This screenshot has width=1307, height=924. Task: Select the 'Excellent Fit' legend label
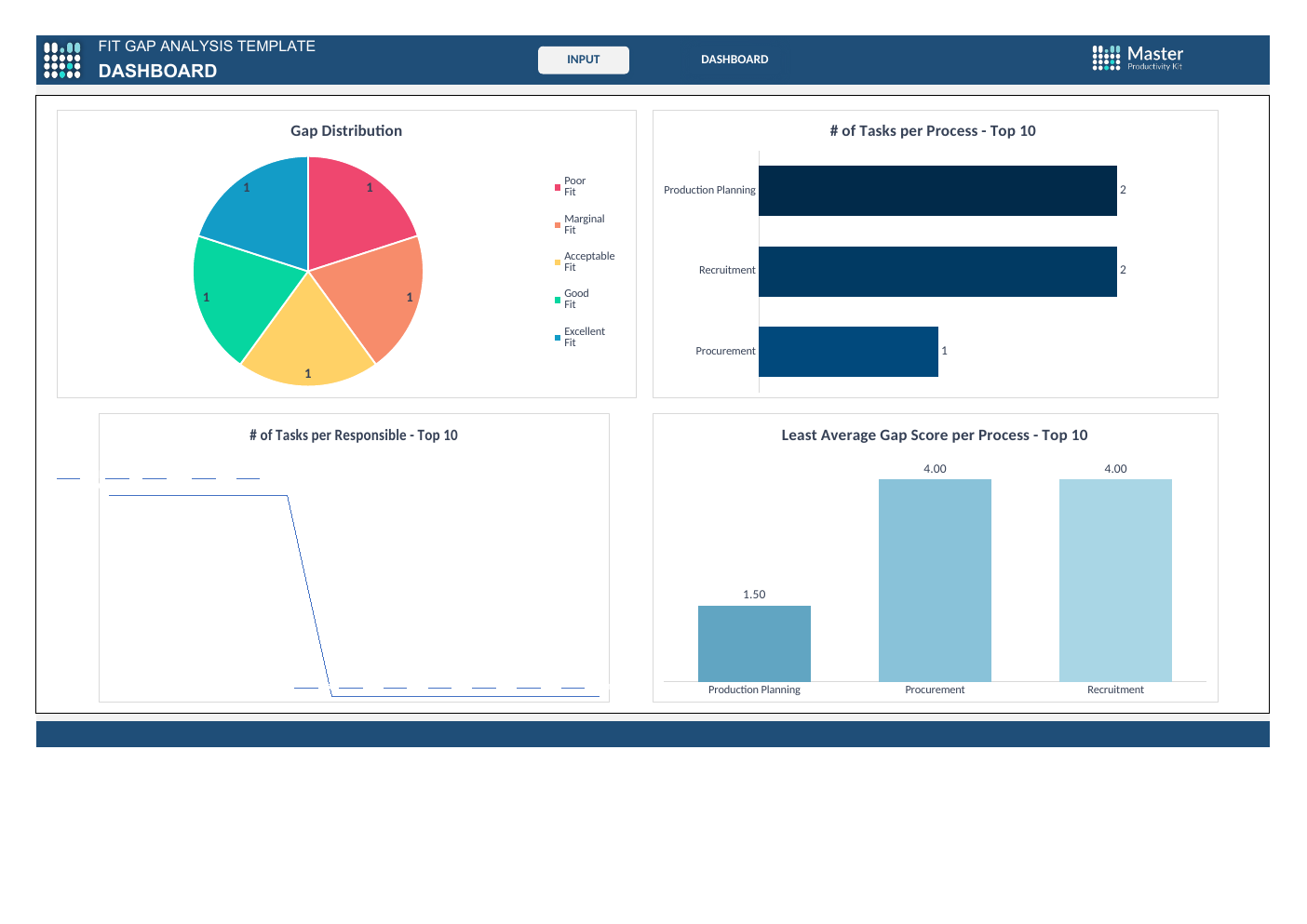[585, 337]
